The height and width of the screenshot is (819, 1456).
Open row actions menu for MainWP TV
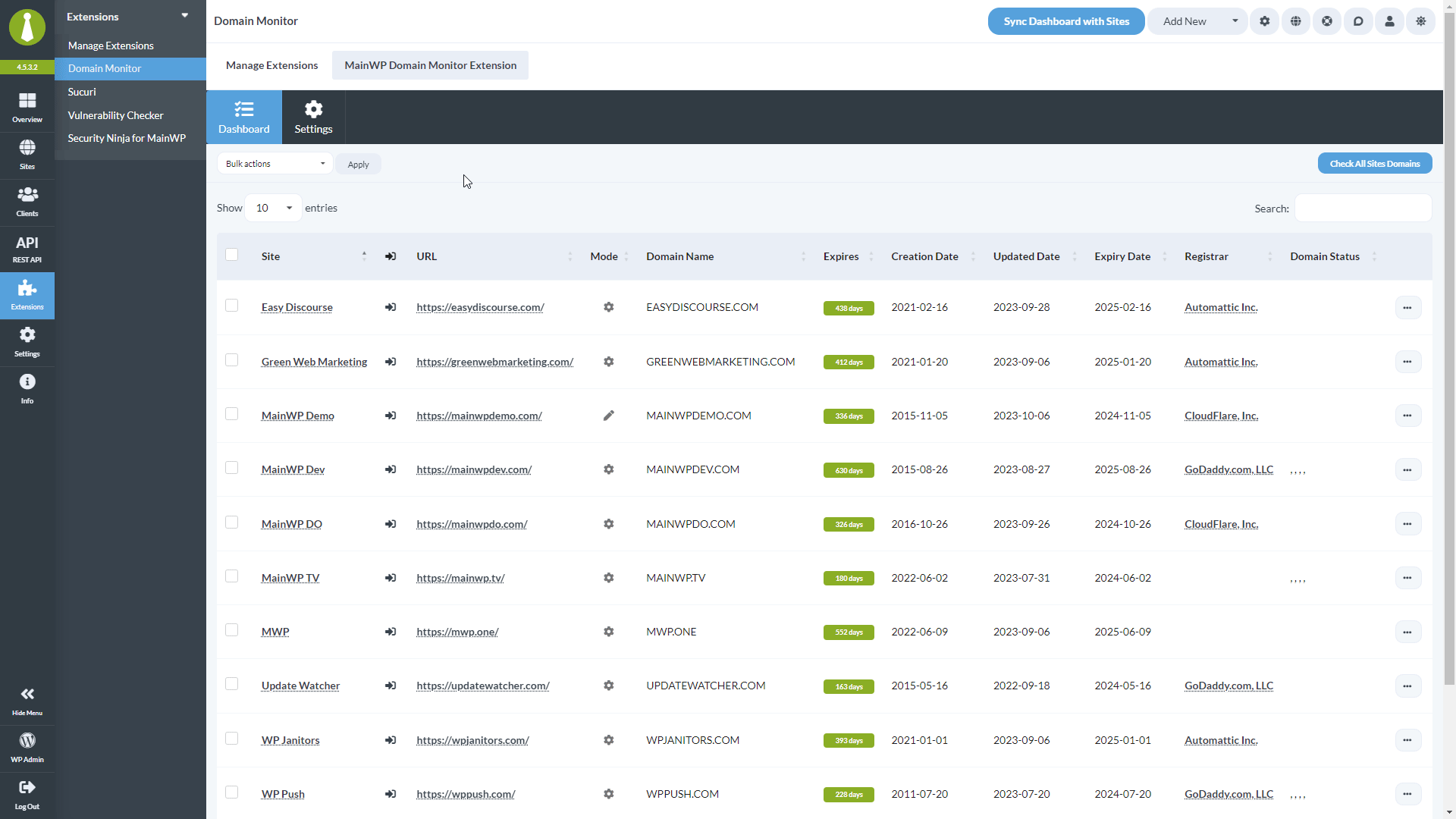click(1407, 578)
